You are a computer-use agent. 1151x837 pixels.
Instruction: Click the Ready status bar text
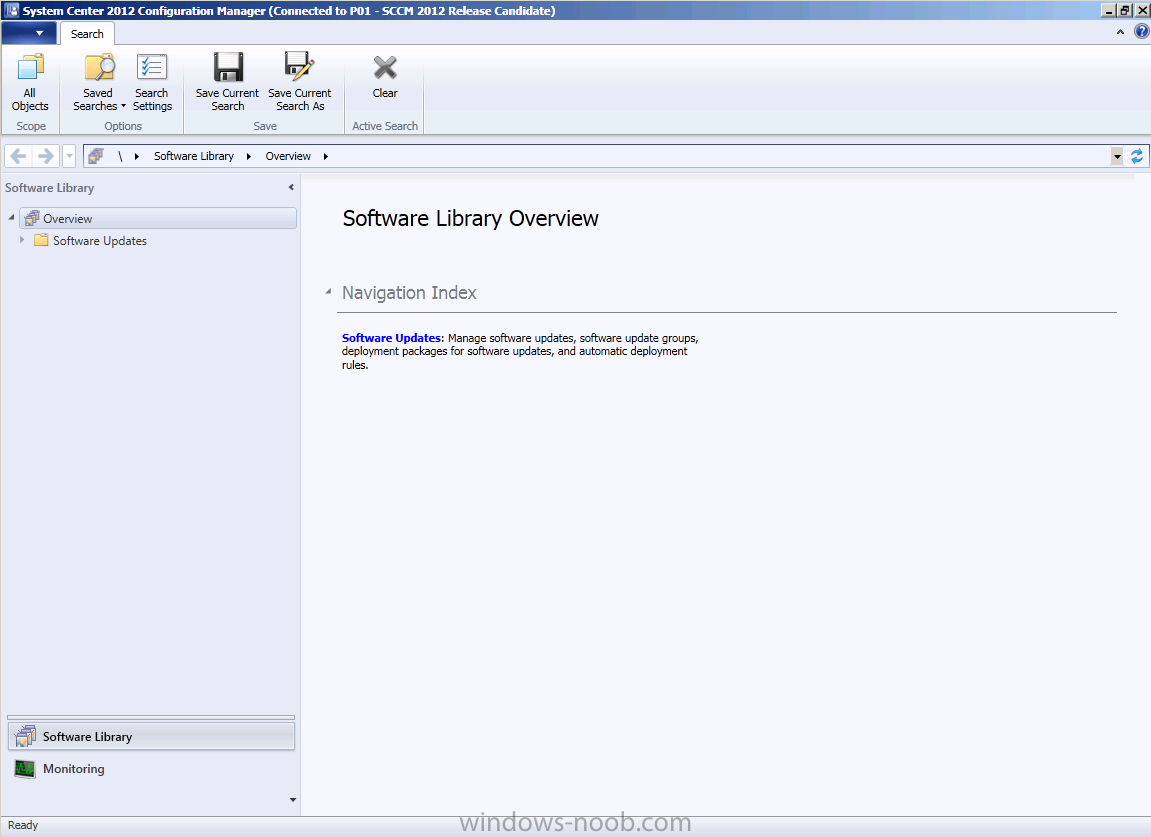(23, 825)
